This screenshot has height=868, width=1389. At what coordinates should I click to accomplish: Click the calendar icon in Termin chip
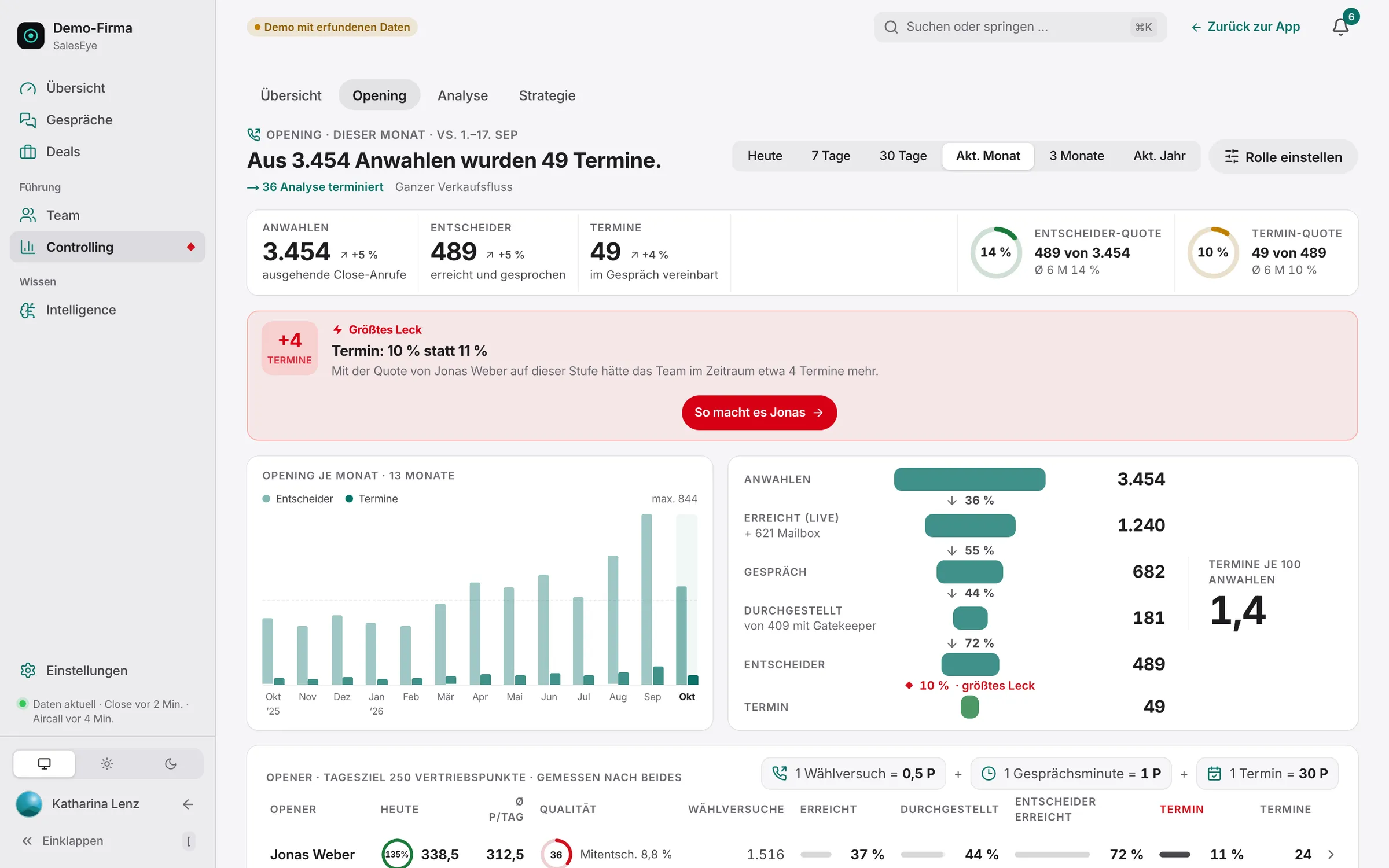1214,774
